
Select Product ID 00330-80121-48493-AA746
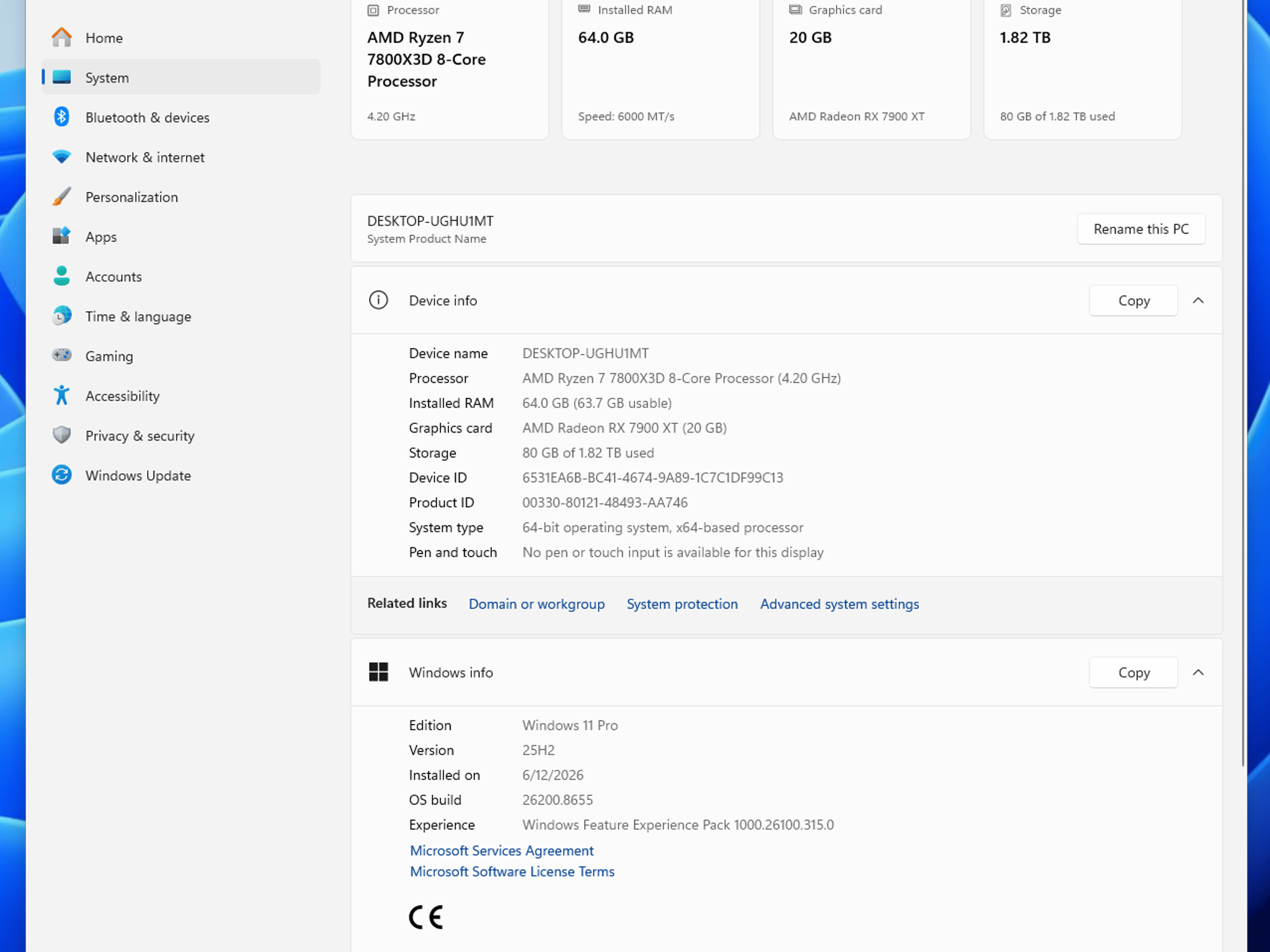pos(605,503)
